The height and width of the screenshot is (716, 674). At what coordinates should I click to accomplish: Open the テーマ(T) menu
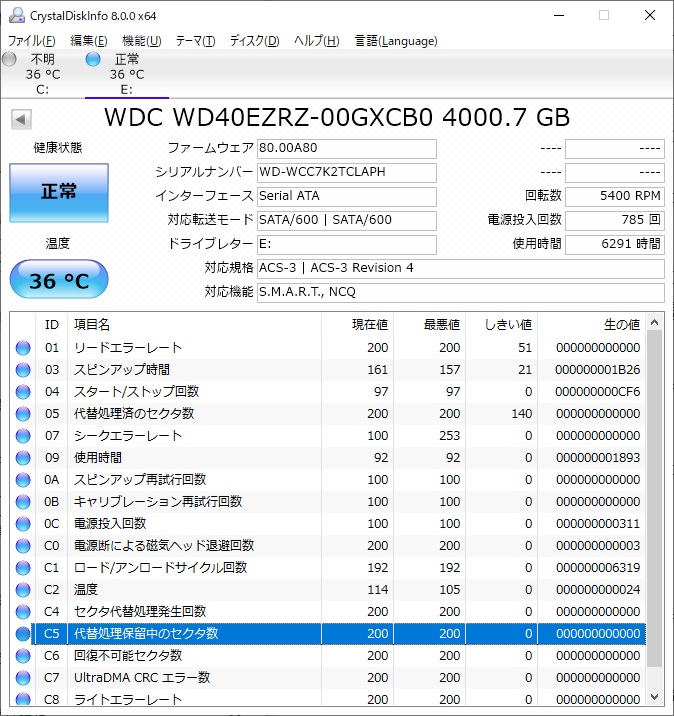tap(195, 41)
